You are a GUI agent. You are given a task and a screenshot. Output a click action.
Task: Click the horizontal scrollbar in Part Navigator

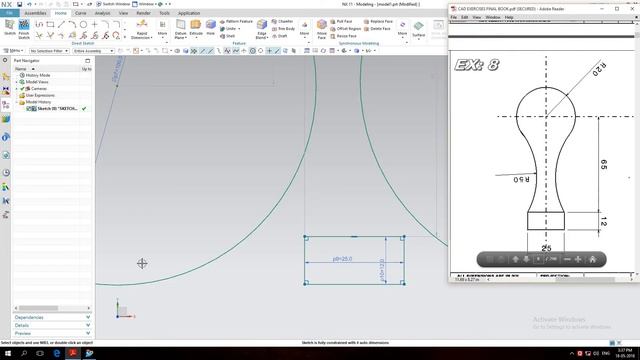38,308
